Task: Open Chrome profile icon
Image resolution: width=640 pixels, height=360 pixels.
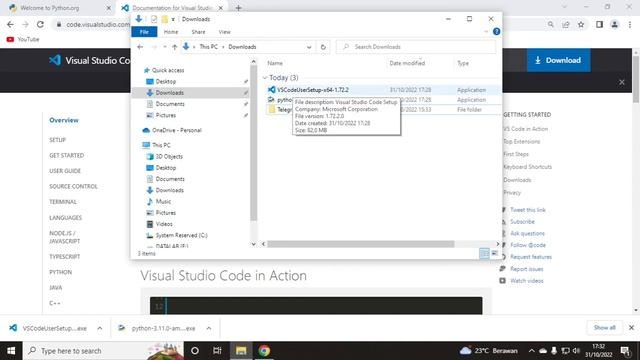Action: pyautogui.click(x=615, y=24)
